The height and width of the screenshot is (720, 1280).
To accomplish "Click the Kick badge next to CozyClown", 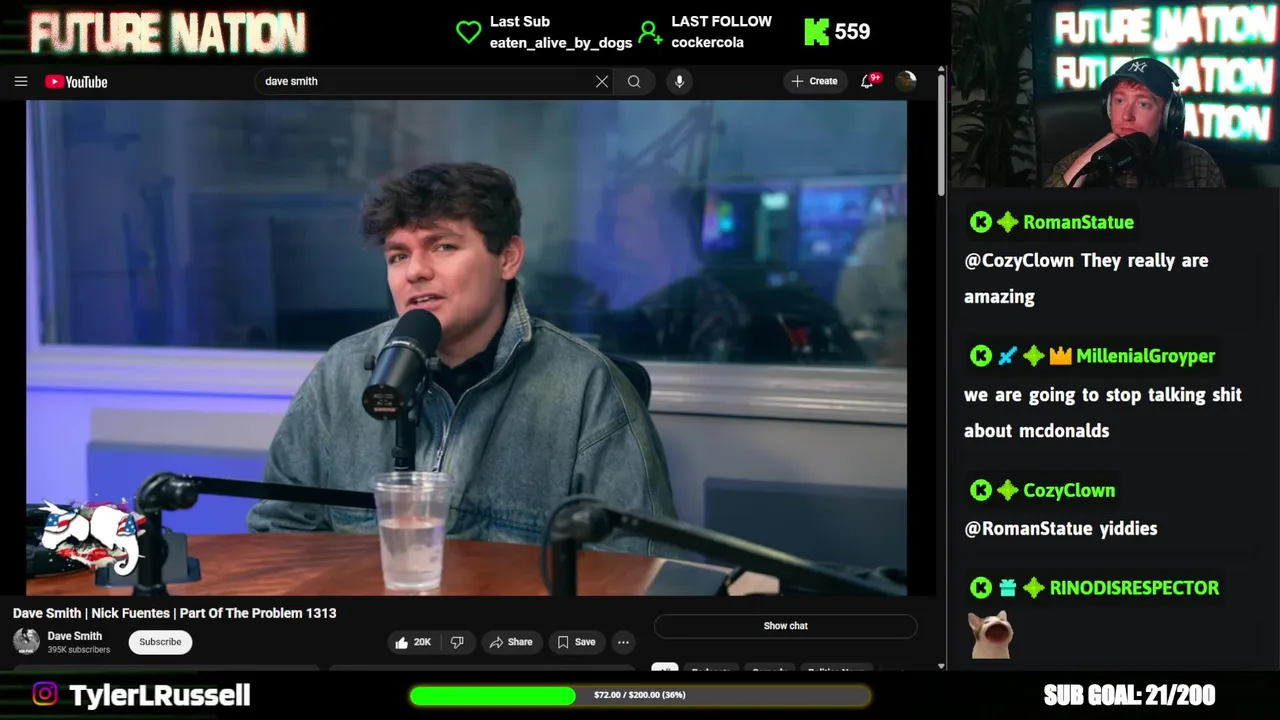I will pyautogui.click(x=980, y=490).
